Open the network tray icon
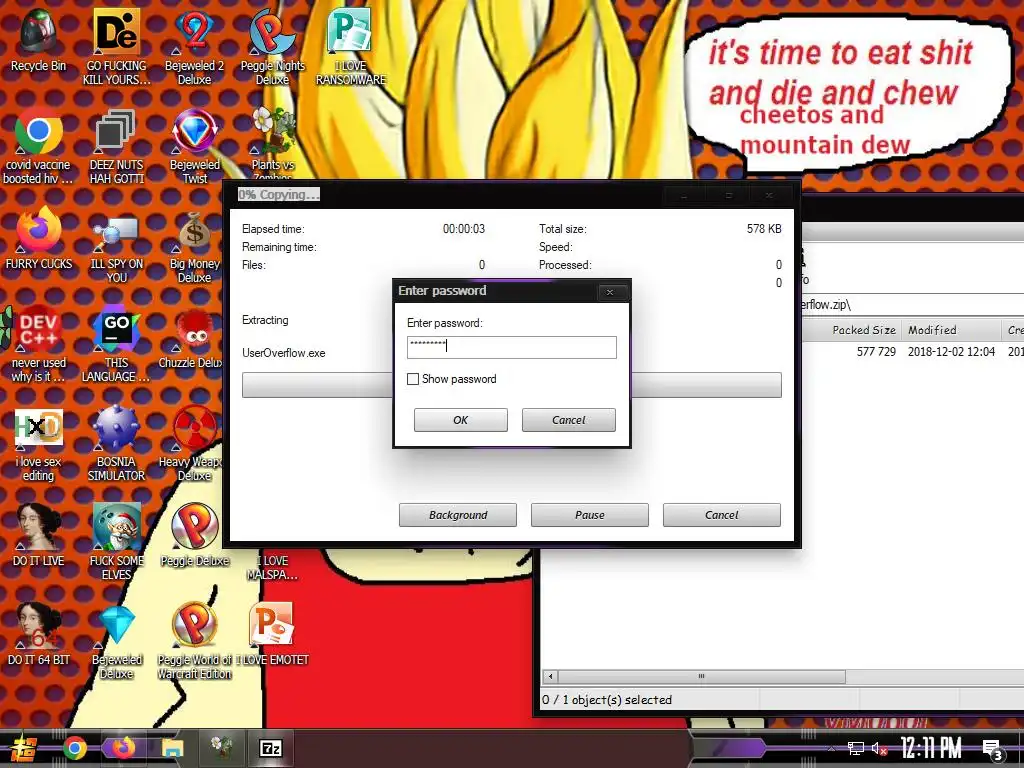 point(856,748)
